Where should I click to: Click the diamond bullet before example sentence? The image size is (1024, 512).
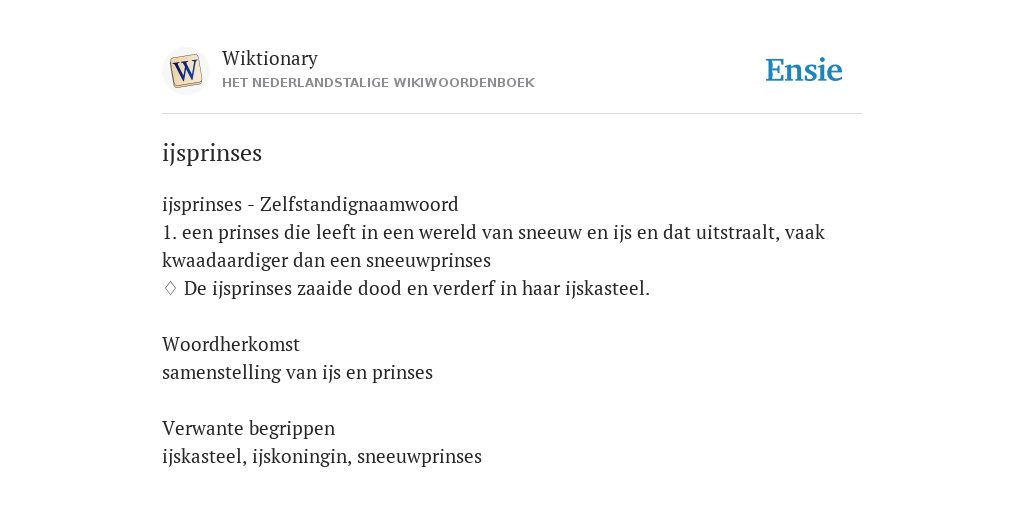click(170, 288)
